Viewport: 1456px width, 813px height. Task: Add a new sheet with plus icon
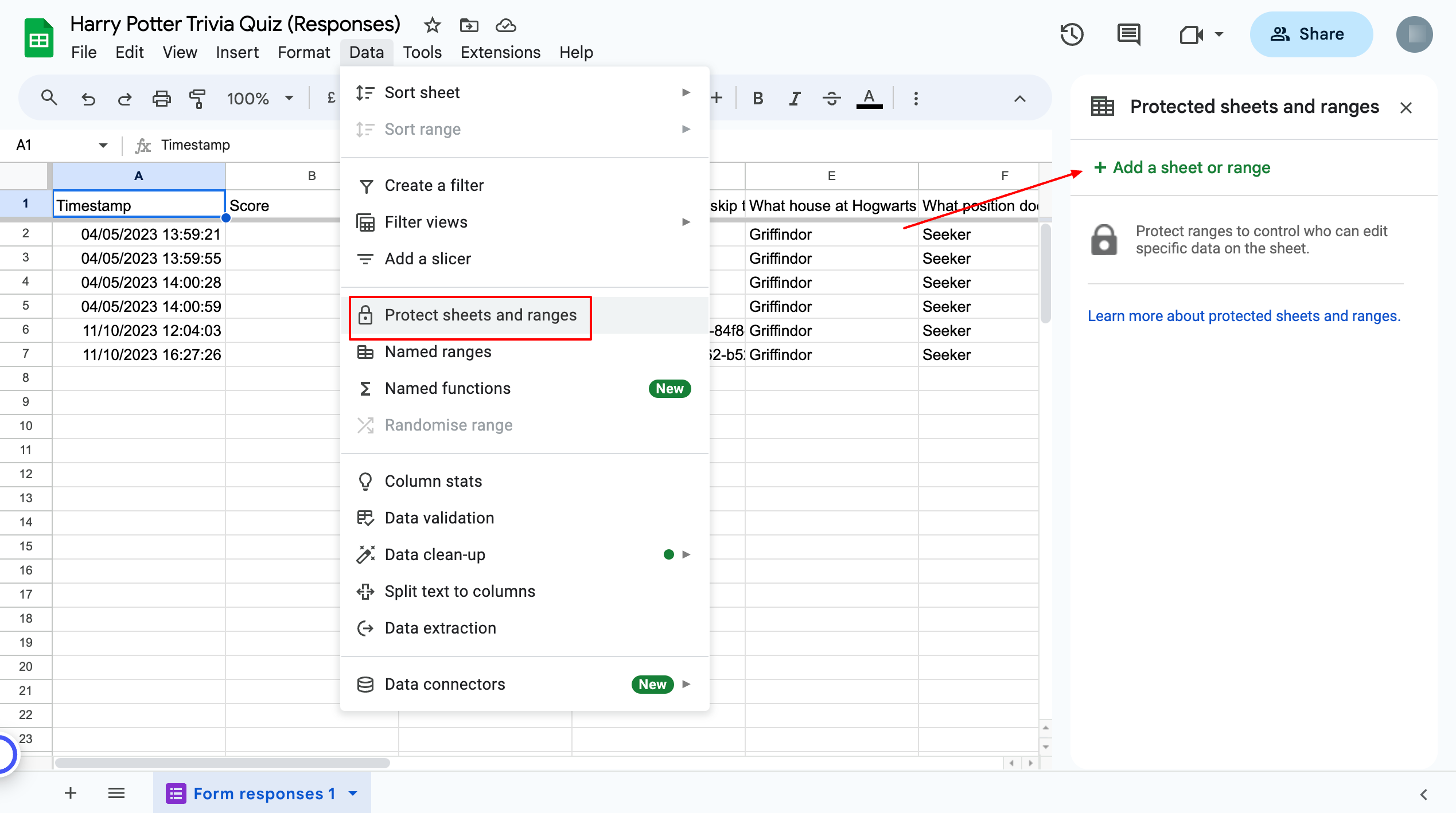point(70,793)
